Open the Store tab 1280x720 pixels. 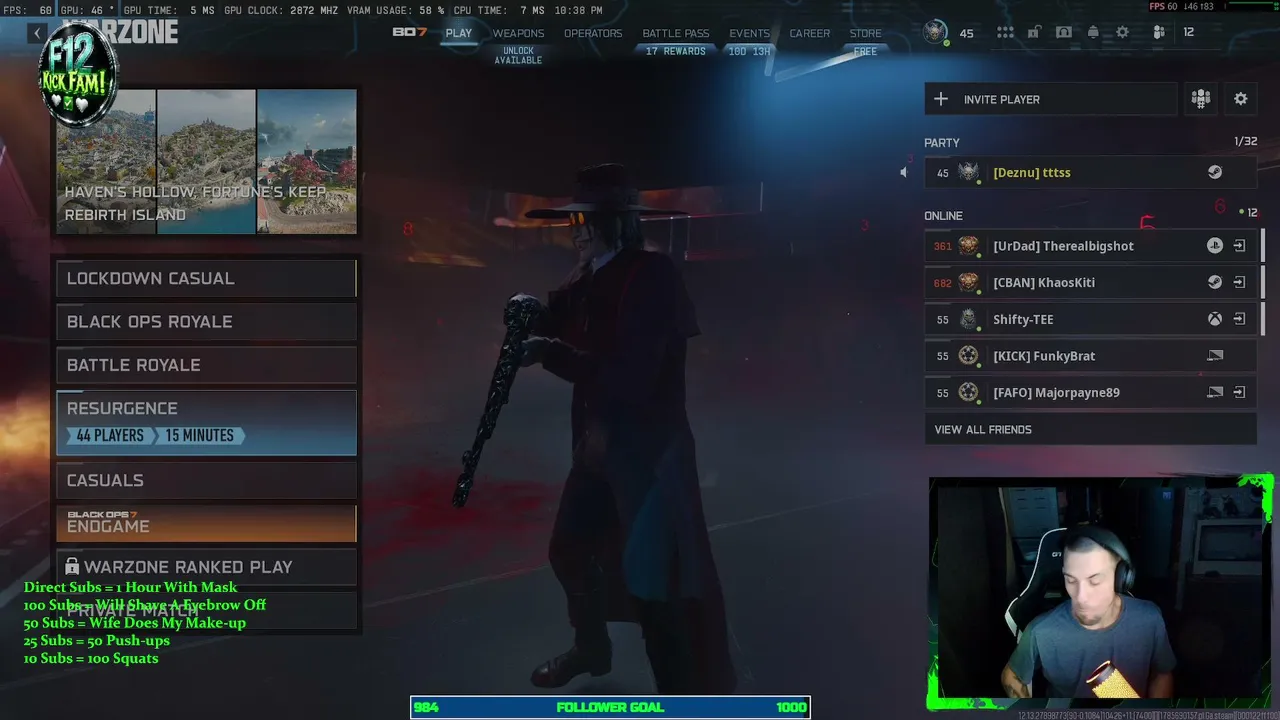(x=866, y=33)
